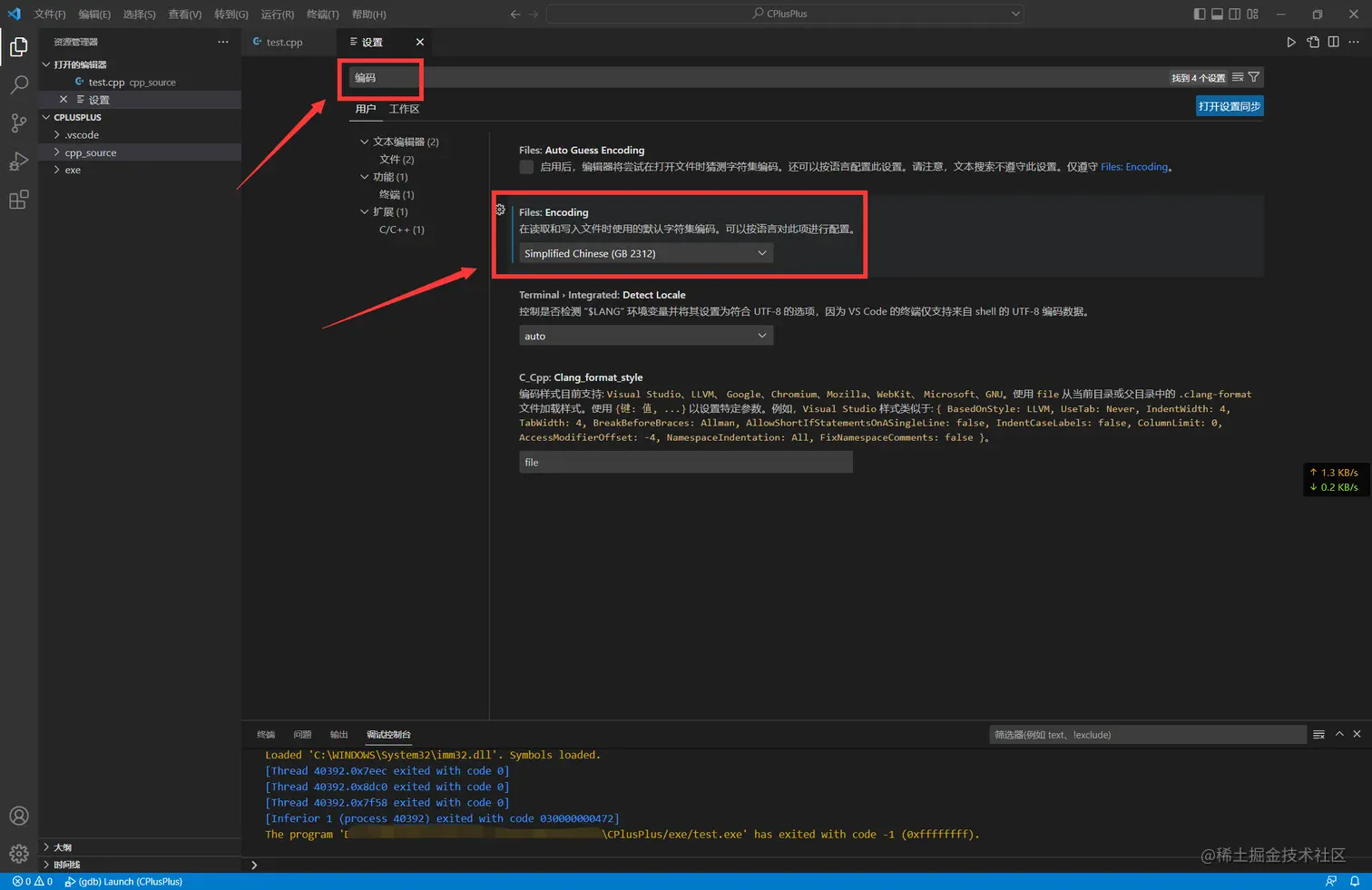The width and height of the screenshot is (1372, 890).
Task: Expand the .vscode folder
Action: [x=57, y=134]
